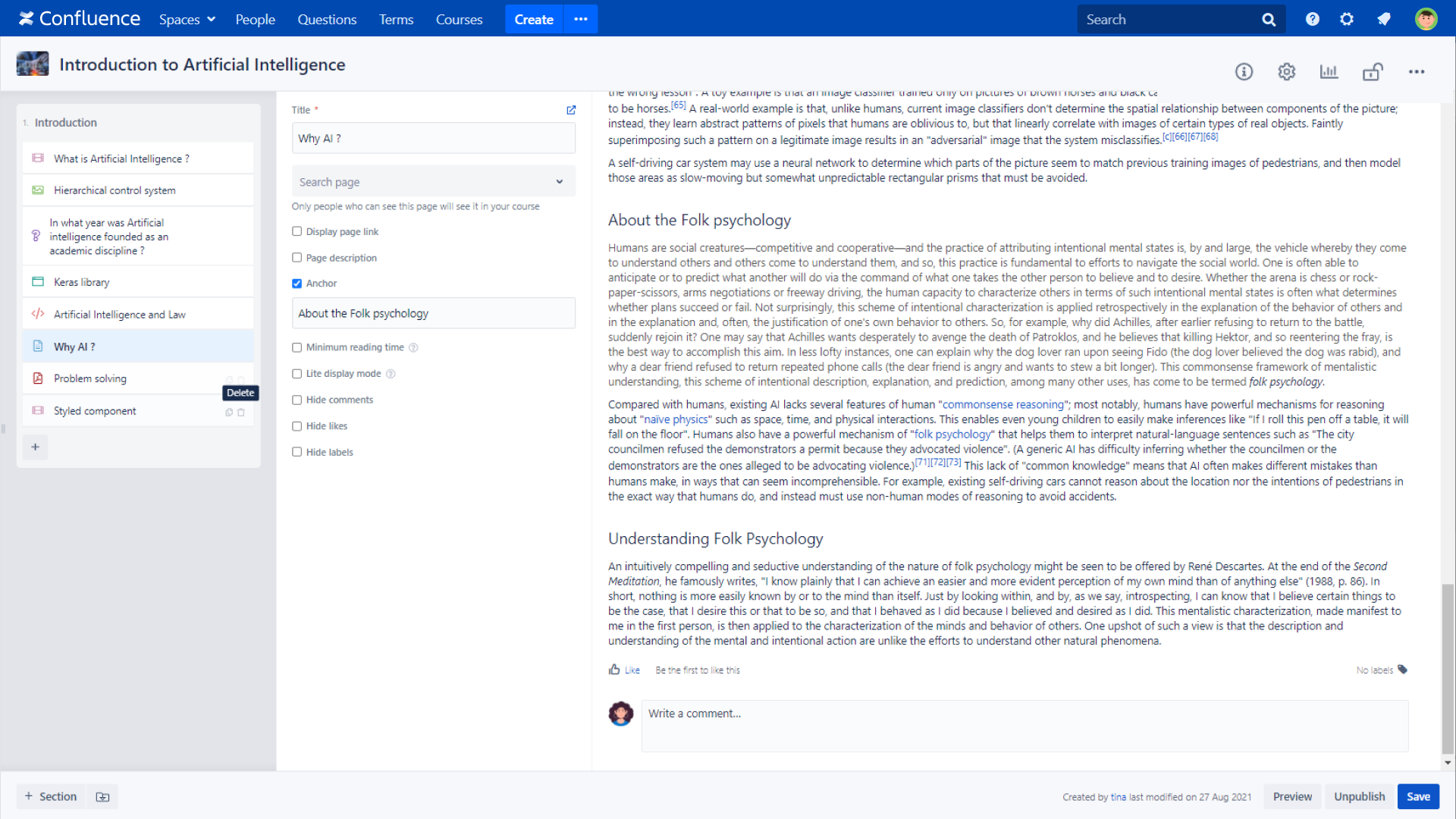Enable the Display page link checkbox
The height and width of the screenshot is (819, 1456).
(x=297, y=232)
